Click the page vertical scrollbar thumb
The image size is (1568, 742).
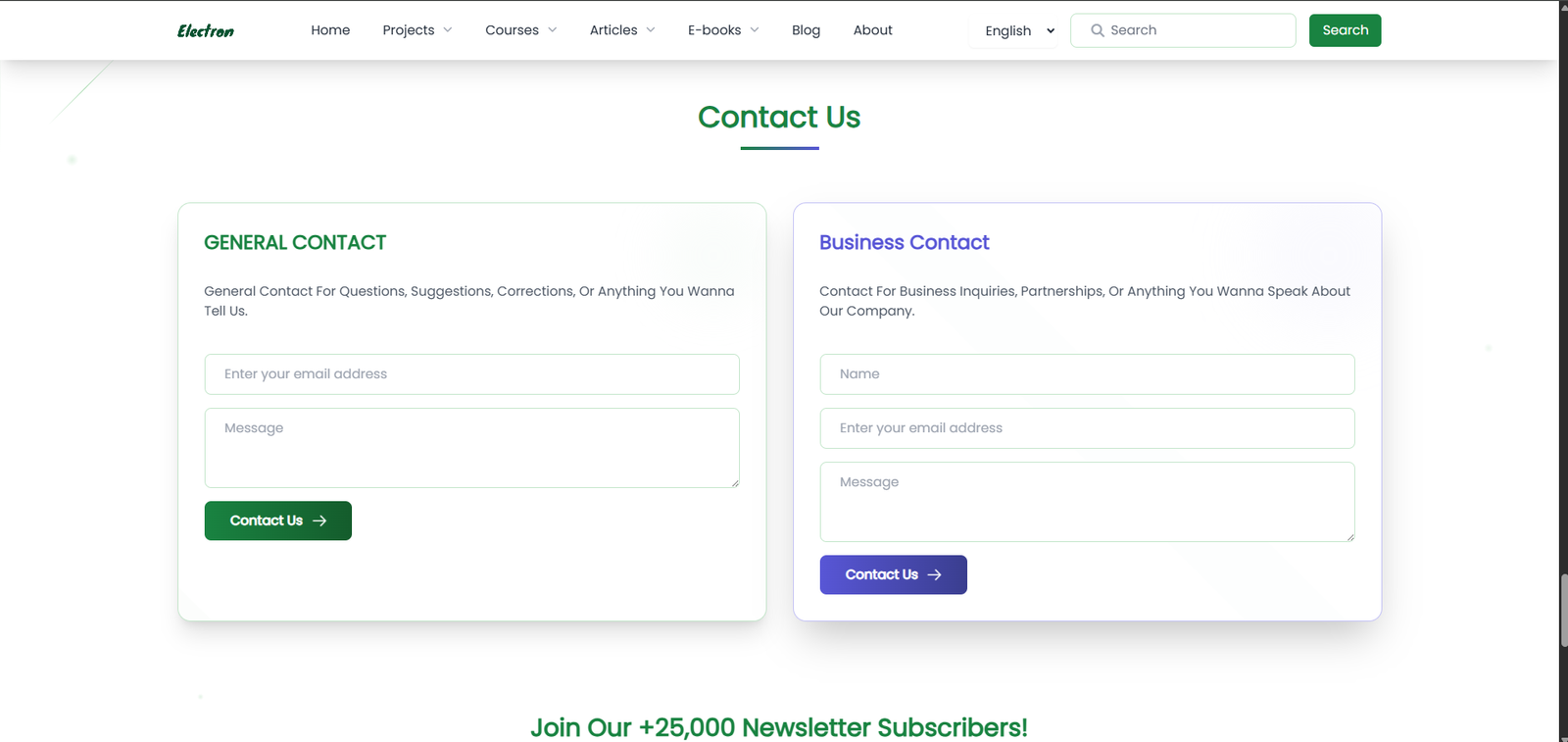click(x=1563, y=611)
